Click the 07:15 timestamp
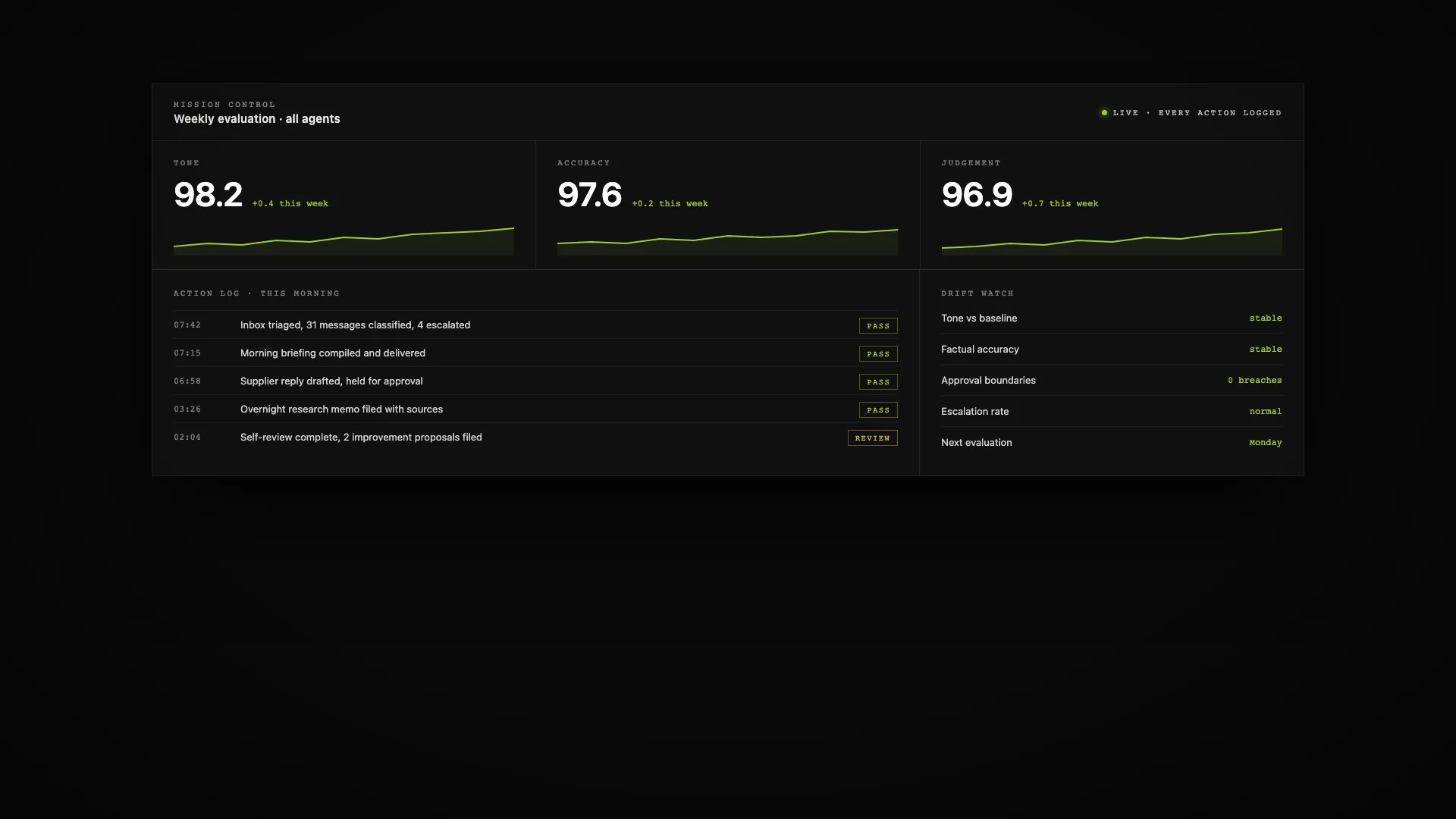The height and width of the screenshot is (819, 1456). (x=187, y=353)
